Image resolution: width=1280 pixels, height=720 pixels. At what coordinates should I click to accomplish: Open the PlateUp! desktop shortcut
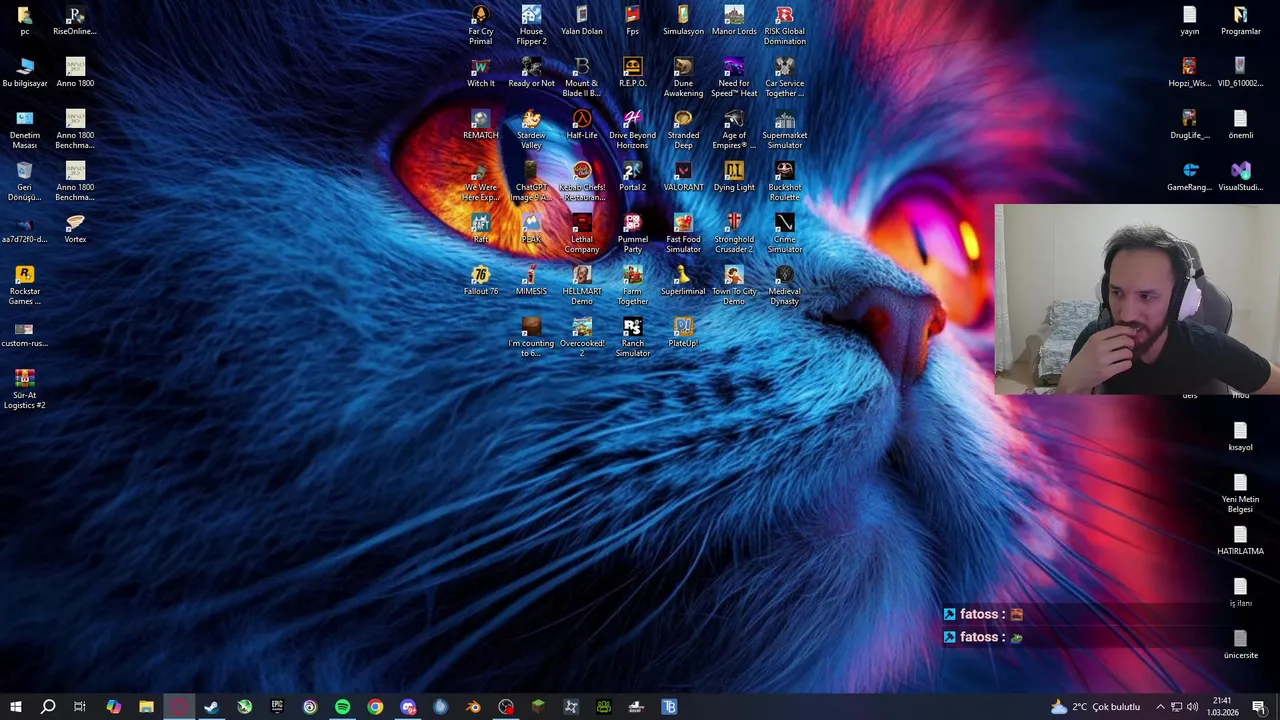coord(683,332)
